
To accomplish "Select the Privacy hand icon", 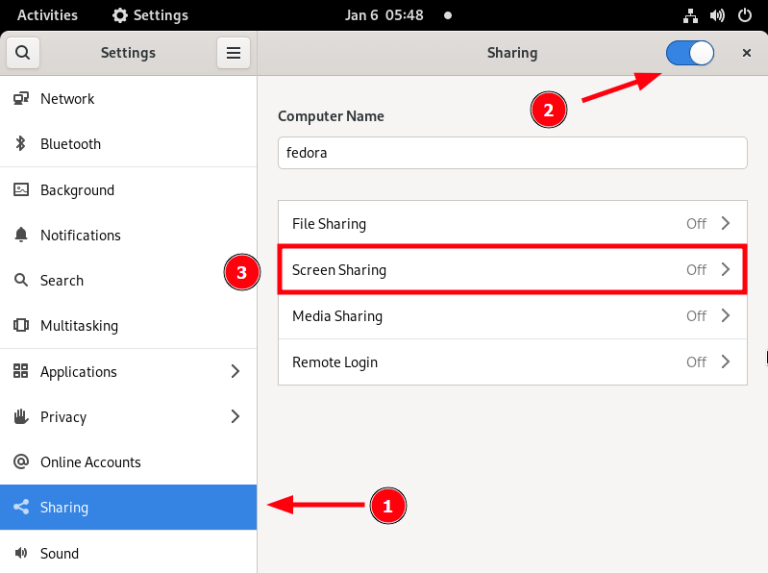I will tap(21, 416).
